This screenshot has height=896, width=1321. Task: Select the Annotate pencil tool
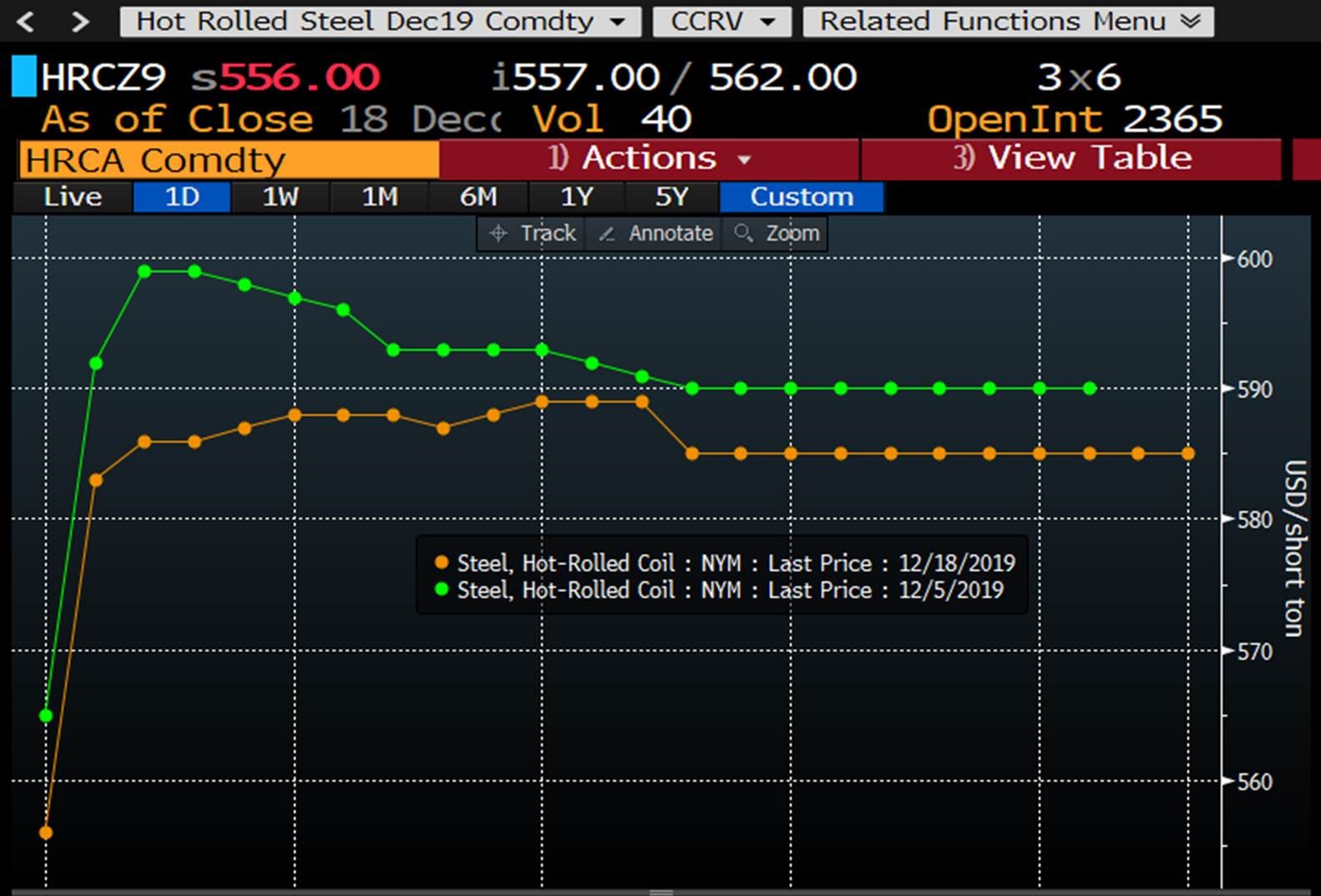[x=656, y=234]
